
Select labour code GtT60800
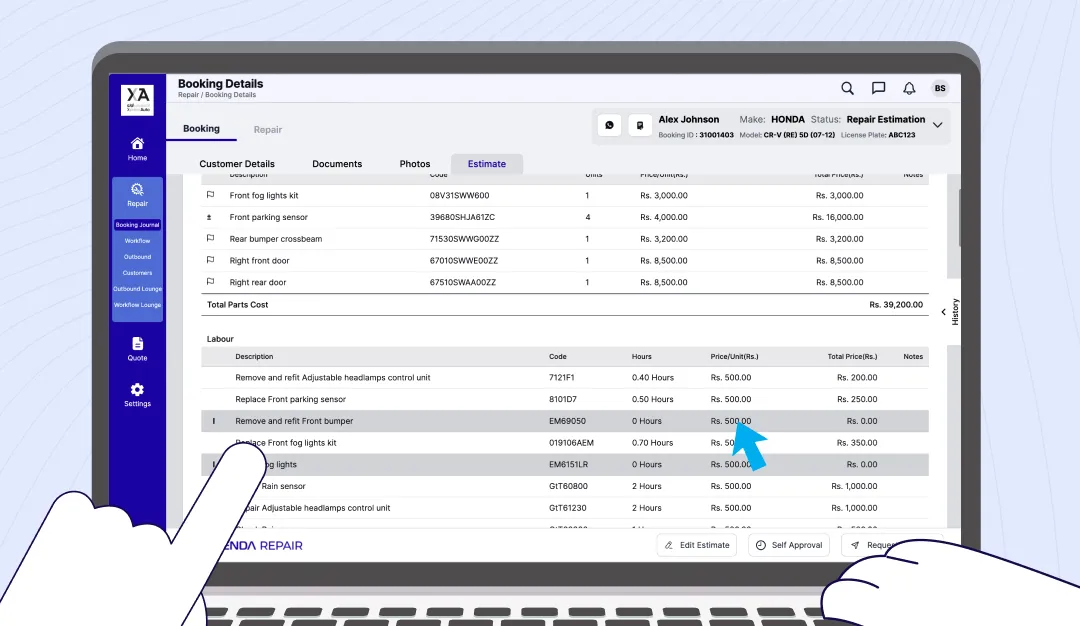pyautogui.click(x=568, y=486)
